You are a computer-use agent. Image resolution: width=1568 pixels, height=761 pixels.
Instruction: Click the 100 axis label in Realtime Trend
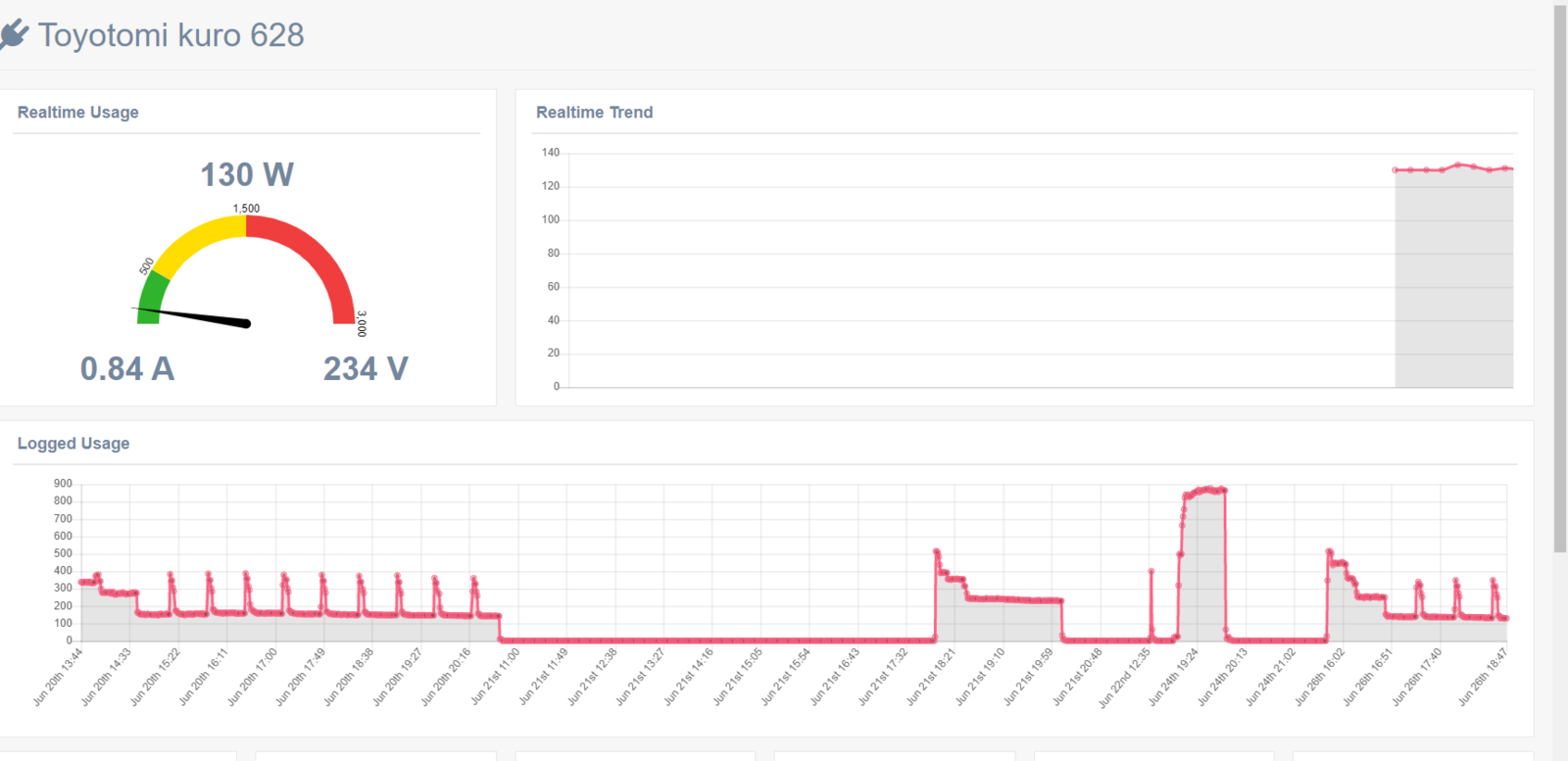pos(551,219)
